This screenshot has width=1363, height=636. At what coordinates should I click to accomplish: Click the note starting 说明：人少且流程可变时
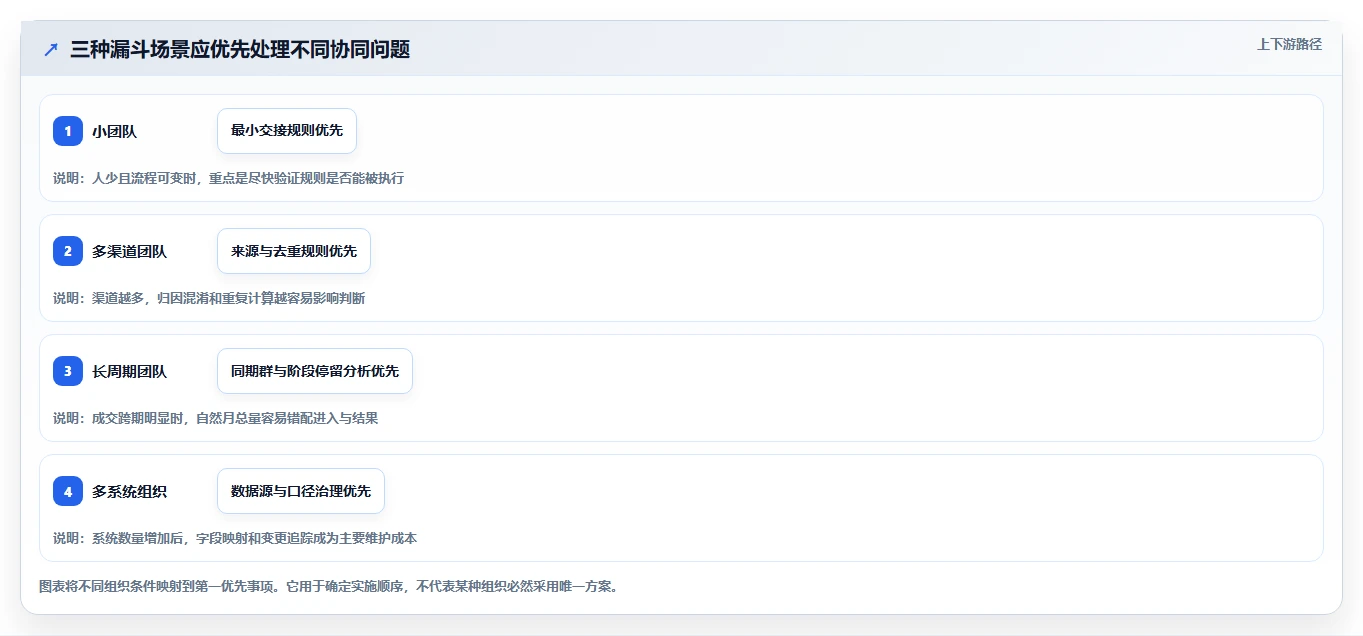click(x=228, y=178)
